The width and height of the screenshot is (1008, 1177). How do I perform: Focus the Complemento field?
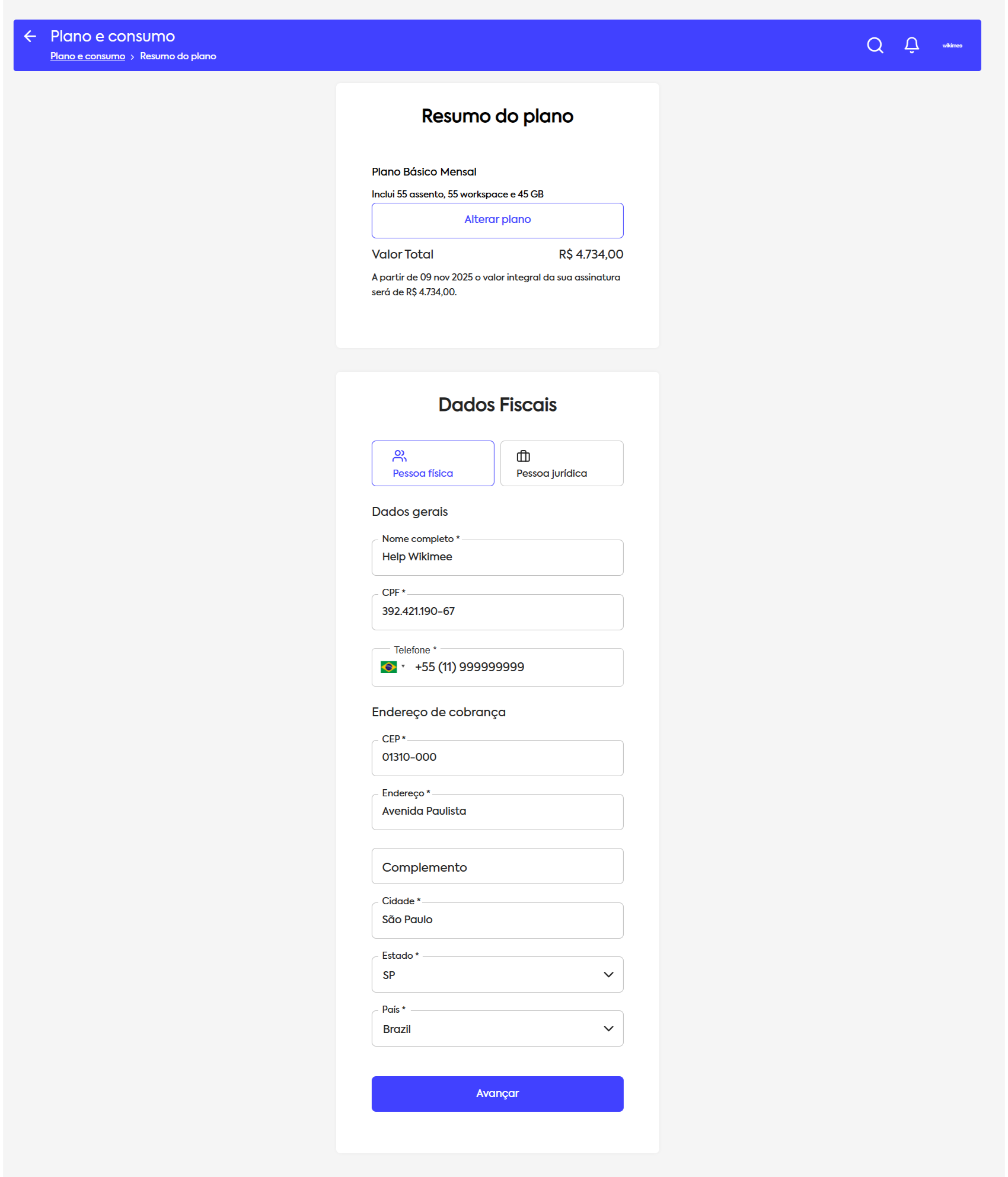click(x=497, y=867)
